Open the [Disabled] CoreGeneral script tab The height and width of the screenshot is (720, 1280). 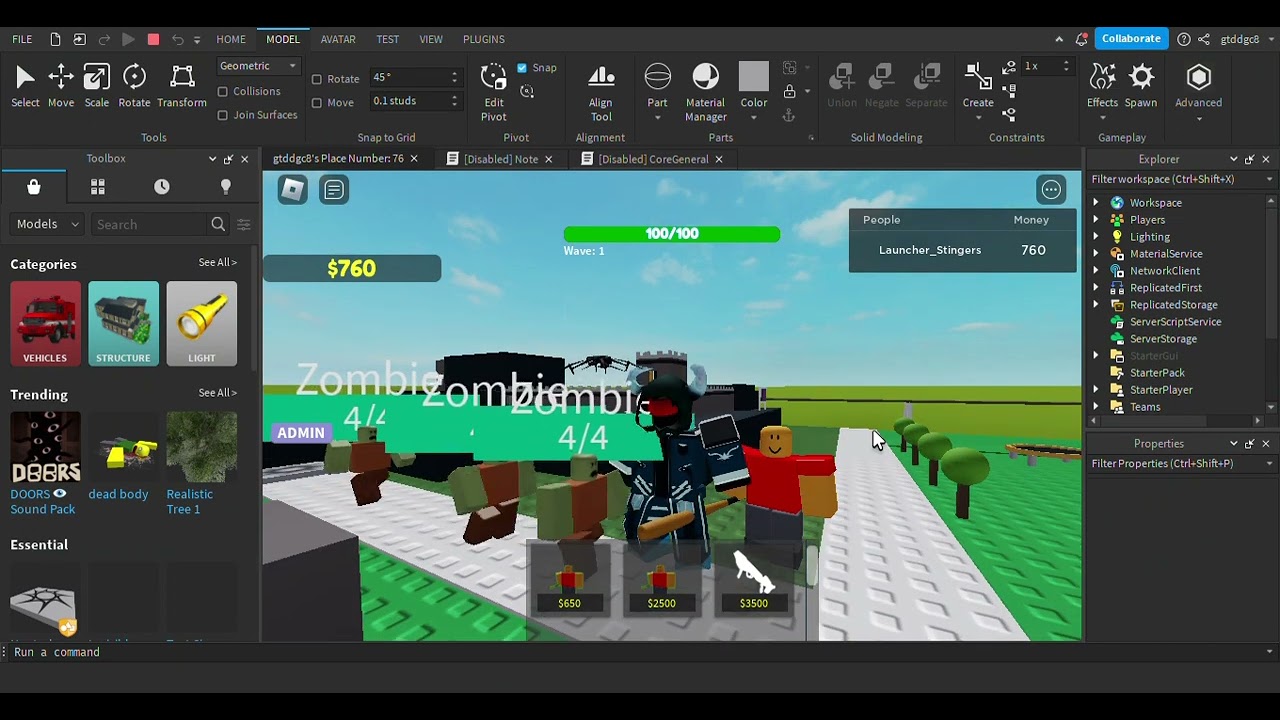652,159
